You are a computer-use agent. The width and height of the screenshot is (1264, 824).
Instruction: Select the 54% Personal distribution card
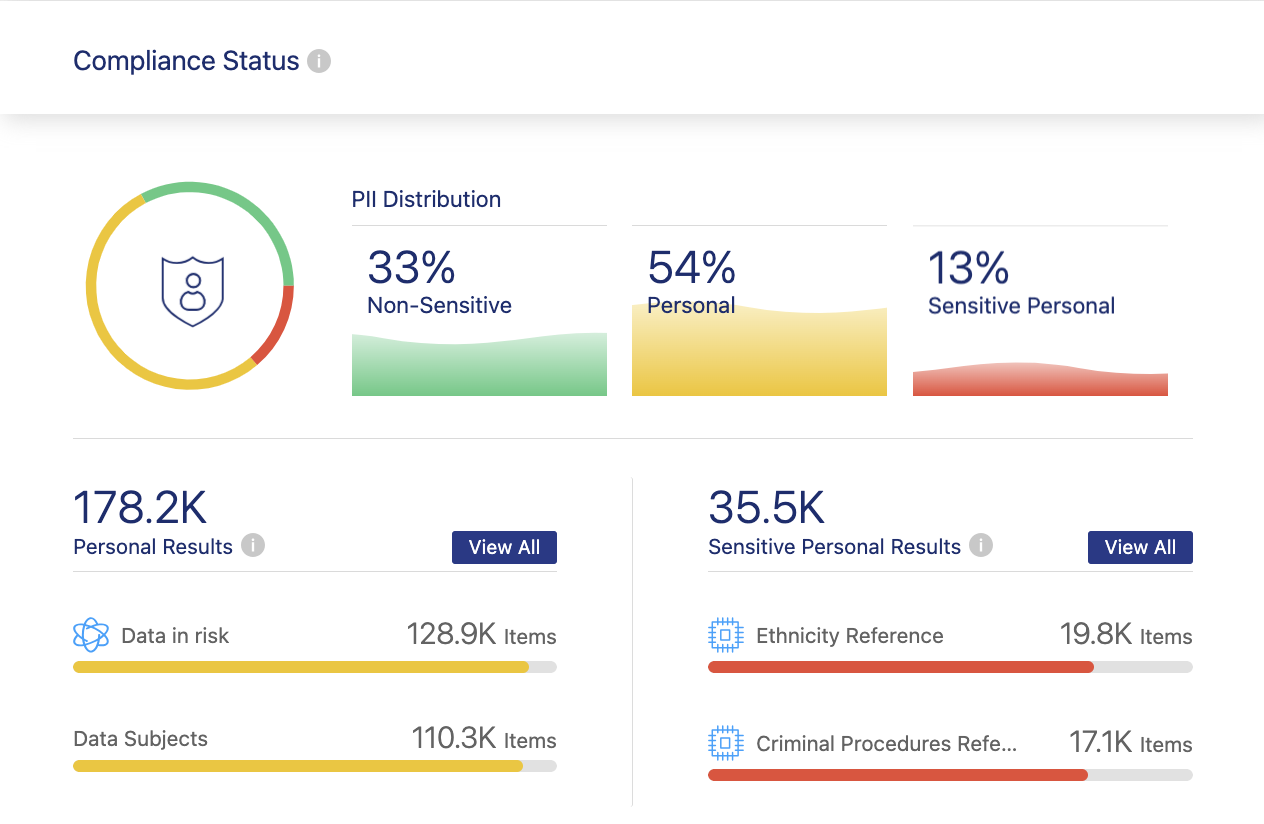pos(759,312)
